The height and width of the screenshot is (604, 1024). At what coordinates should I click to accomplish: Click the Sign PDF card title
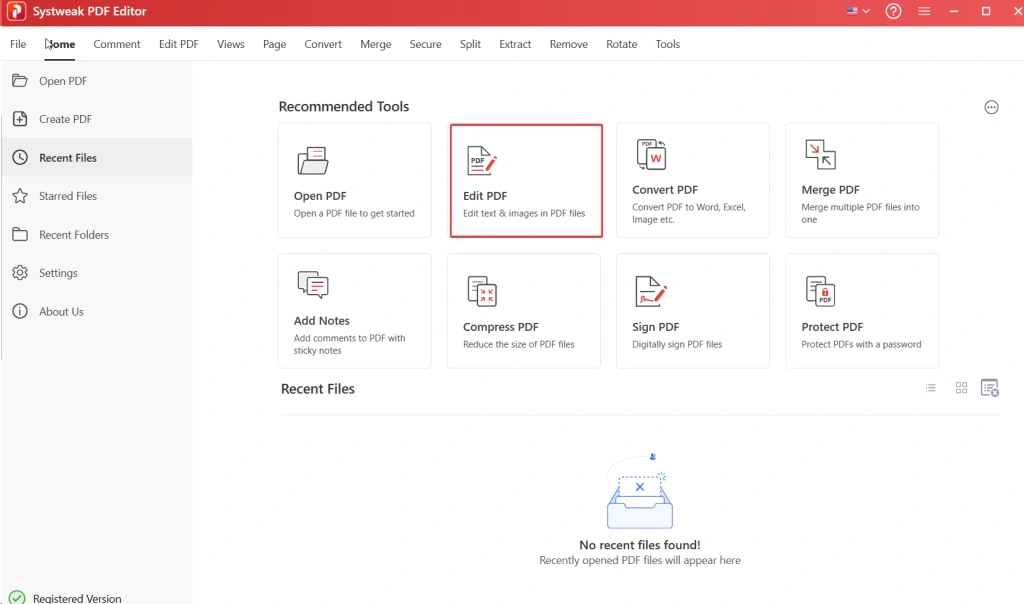click(656, 326)
